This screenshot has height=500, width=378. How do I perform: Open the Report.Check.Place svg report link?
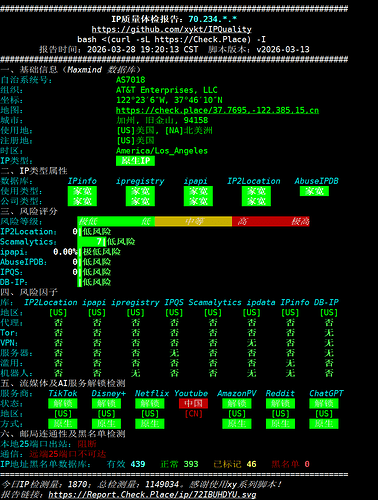tap(152, 495)
